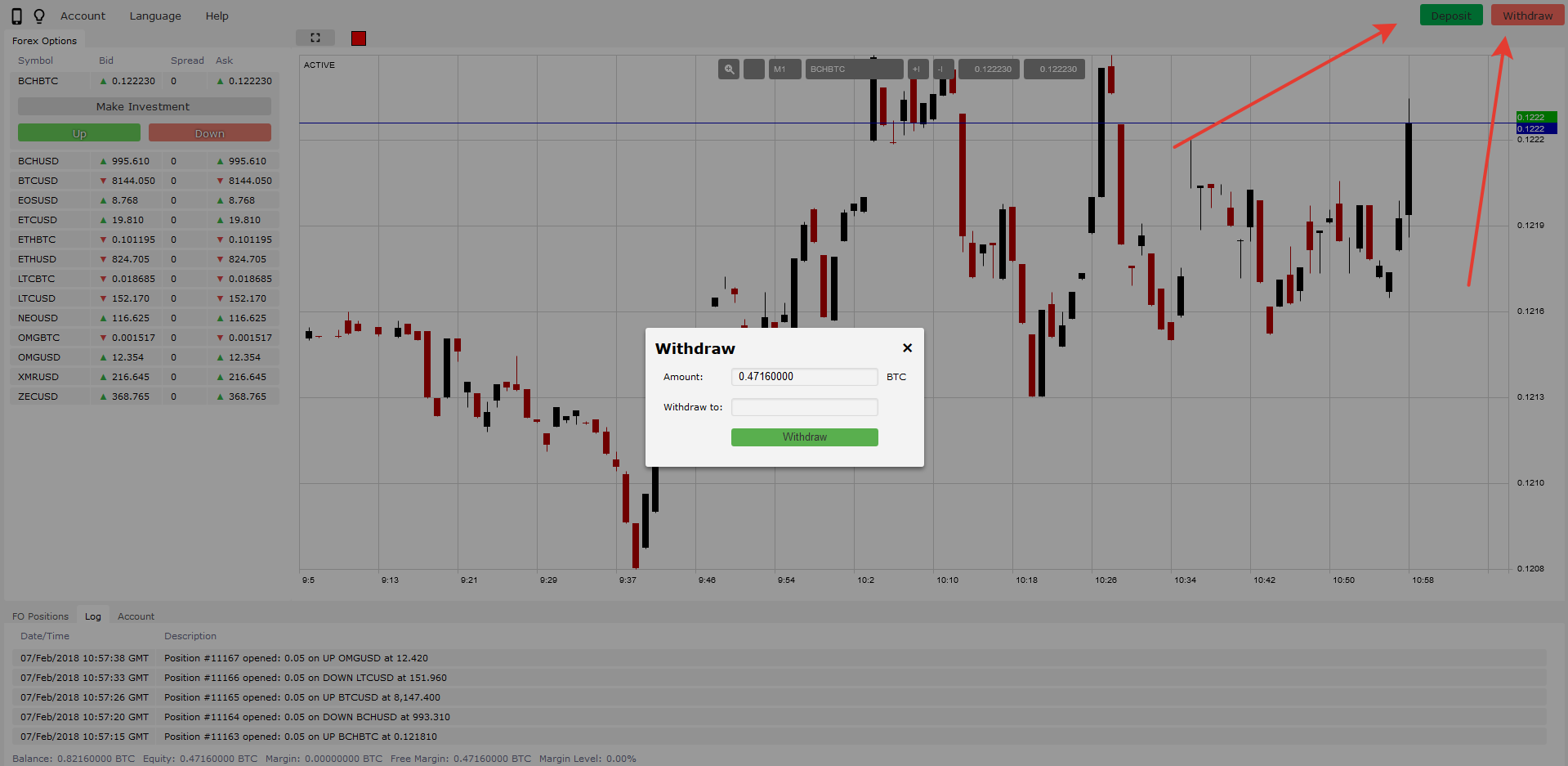The image size is (1568, 766).
Task: Open the BCHBTC symbol selector on chart
Action: (853, 69)
